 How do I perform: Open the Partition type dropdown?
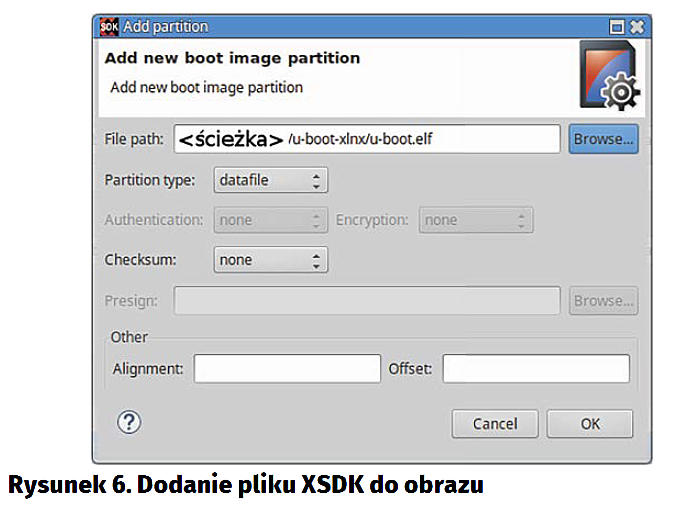271,180
